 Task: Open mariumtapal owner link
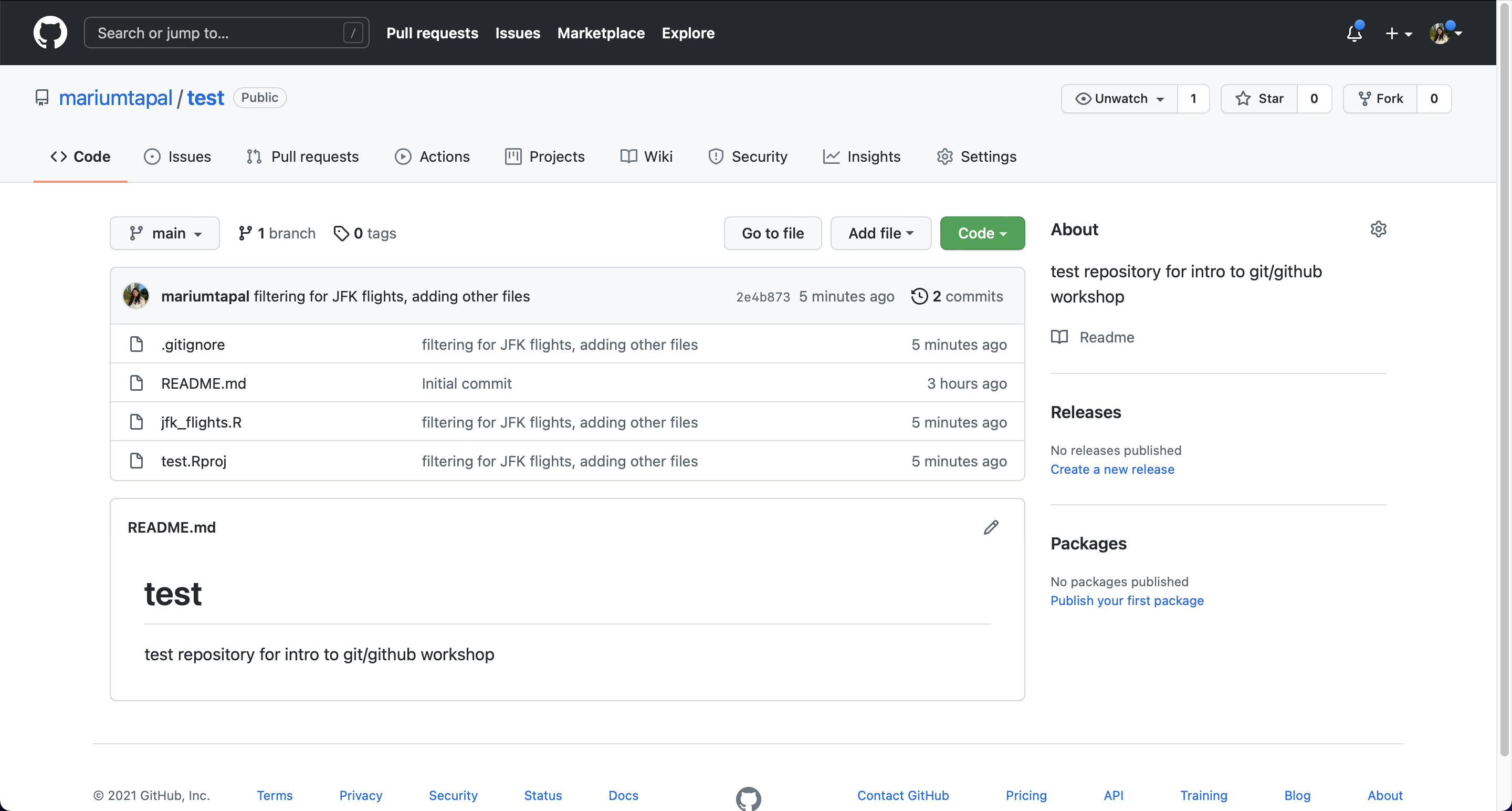tap(115, 98)
